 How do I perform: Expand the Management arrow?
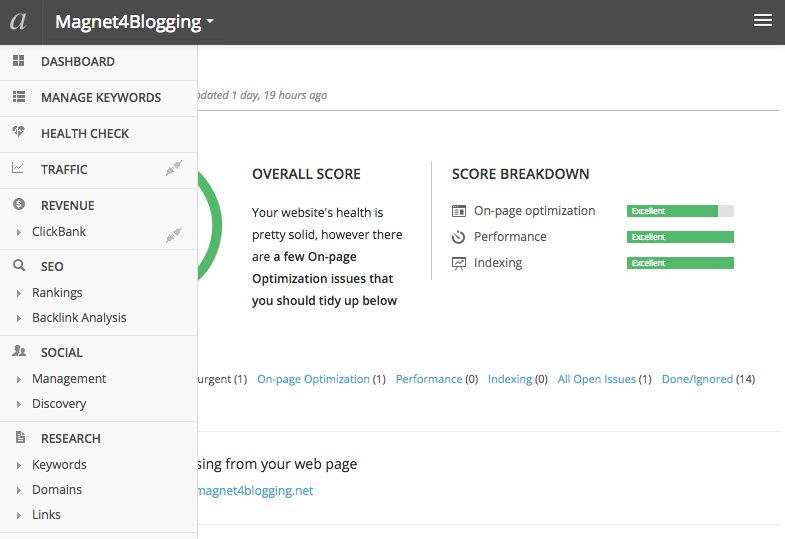pyautogui.click(x=19, y=379)
